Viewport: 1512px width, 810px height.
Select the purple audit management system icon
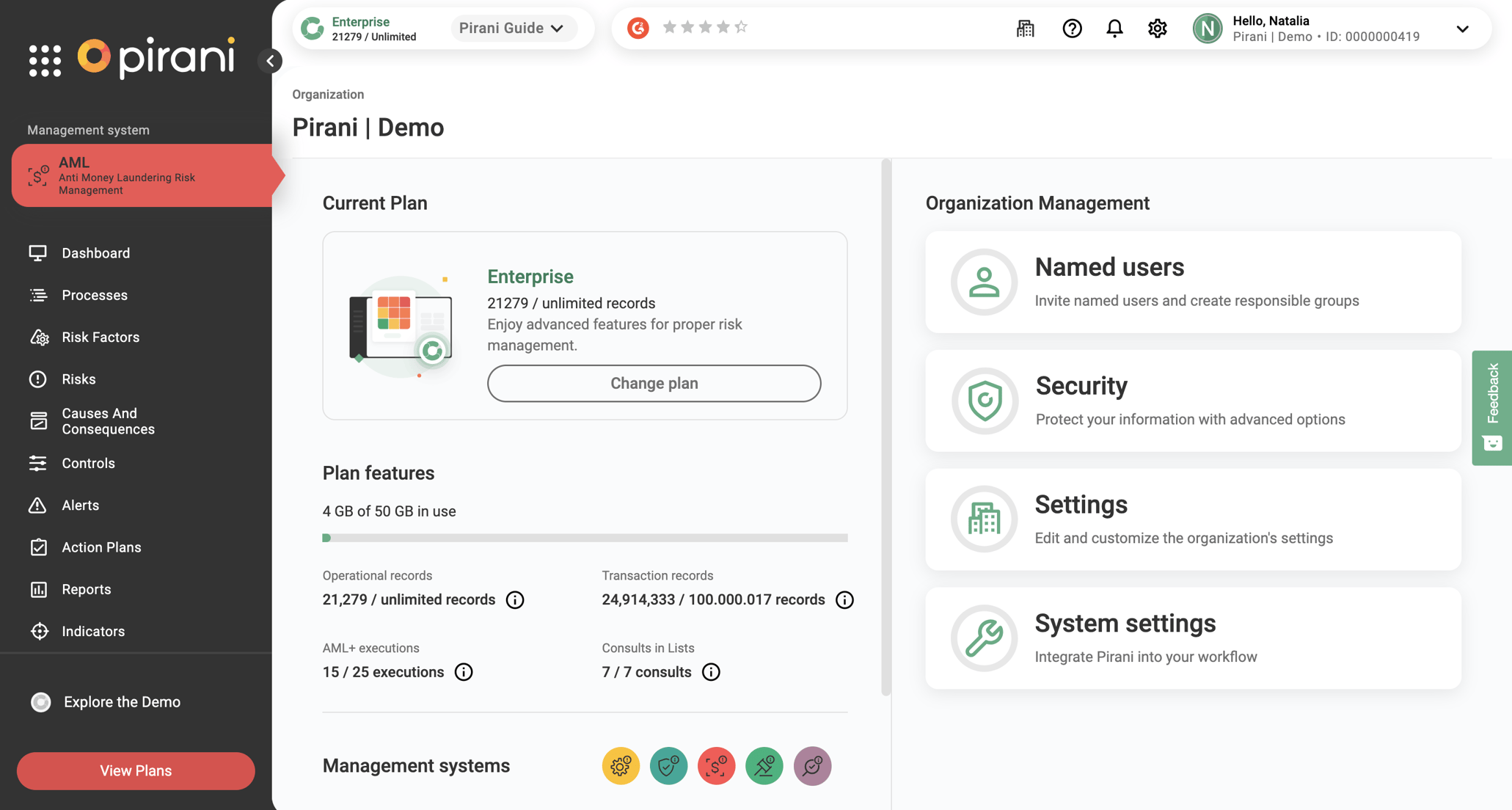(x=812, y=765)
